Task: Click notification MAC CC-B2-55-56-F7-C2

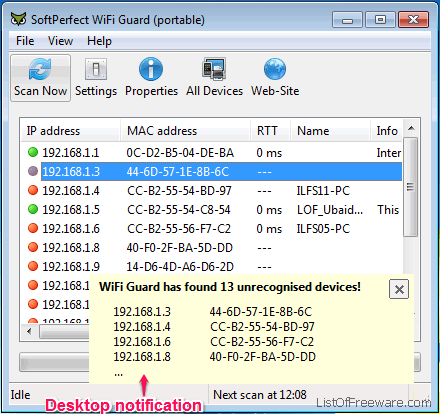Action: tap(262, 342)
